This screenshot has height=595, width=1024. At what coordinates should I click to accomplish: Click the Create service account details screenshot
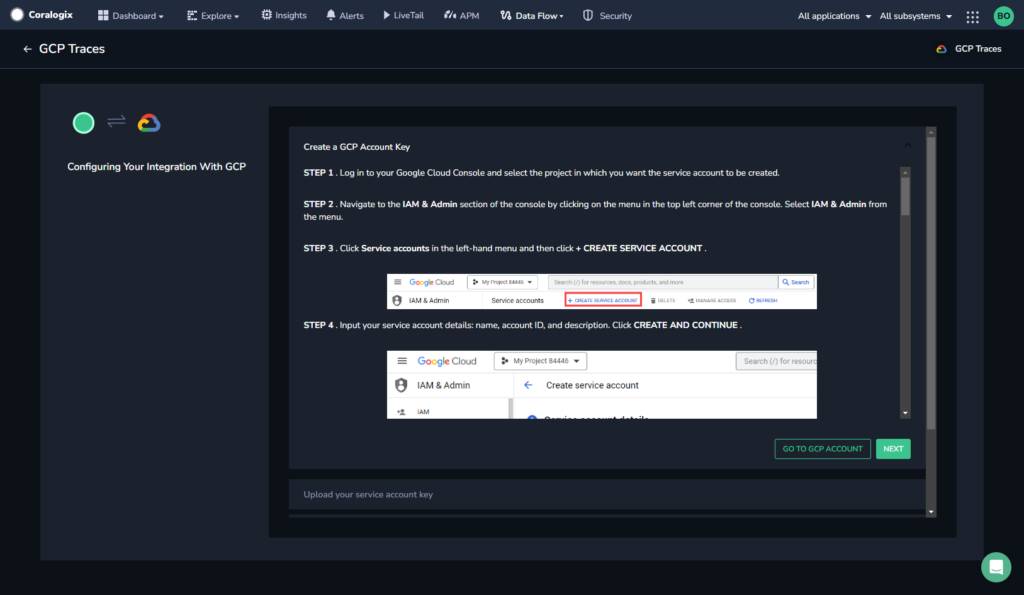pyautogui.click(x=601, y=385)
